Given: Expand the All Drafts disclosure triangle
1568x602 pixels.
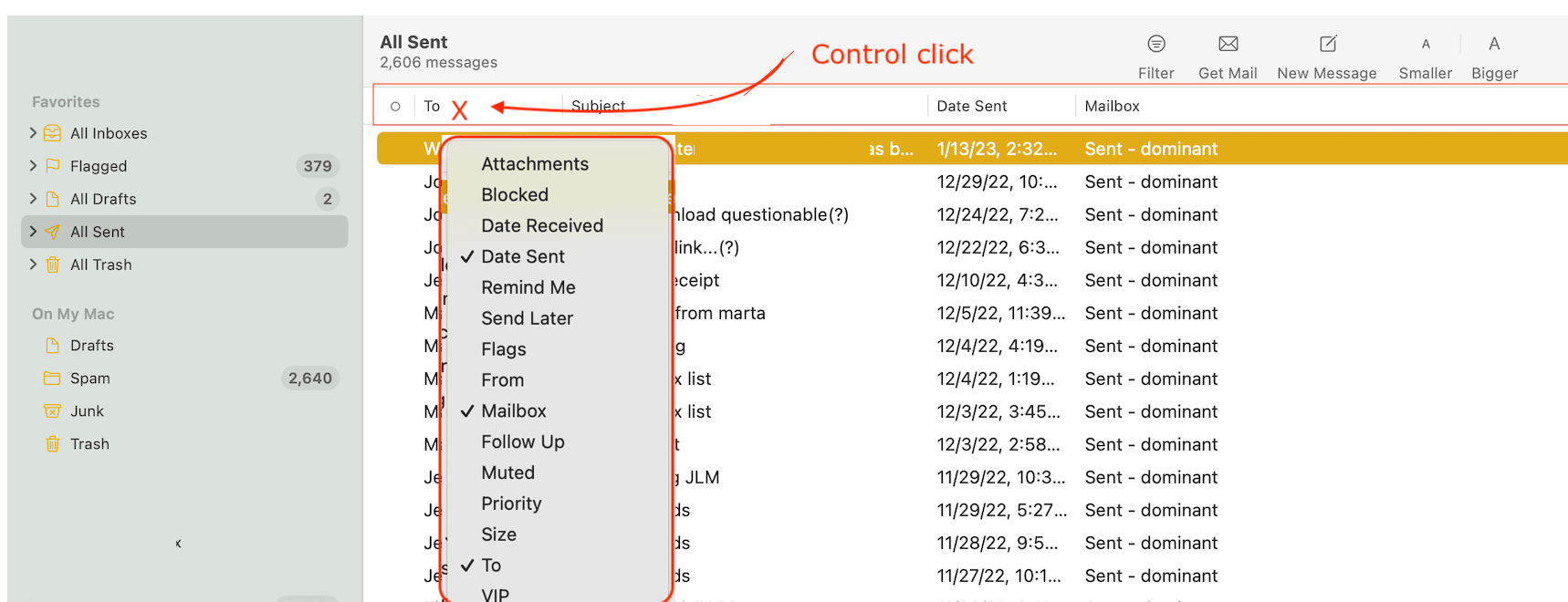Looking at the screenshot, I should [33, 199].
